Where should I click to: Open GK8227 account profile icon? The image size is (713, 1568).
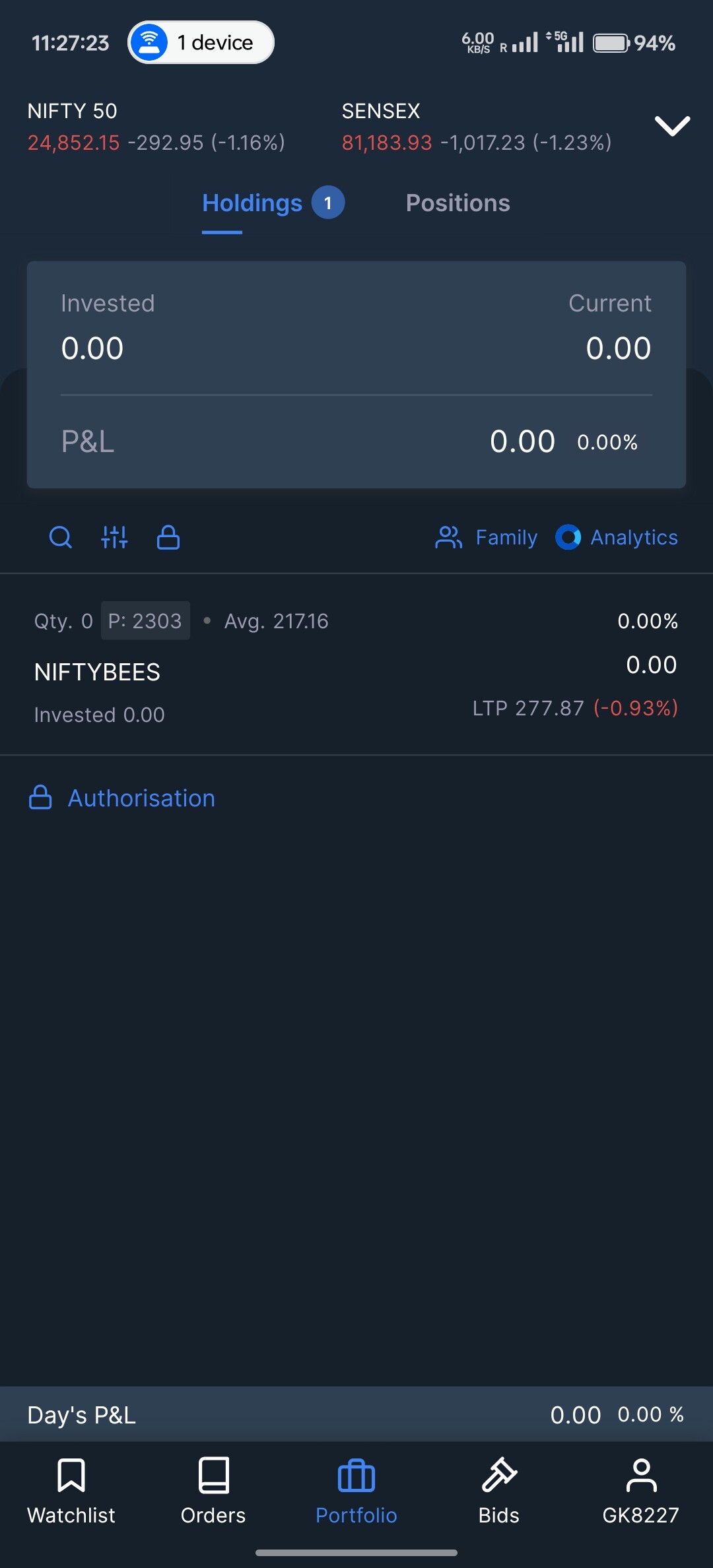click(x=641, y=1475)
